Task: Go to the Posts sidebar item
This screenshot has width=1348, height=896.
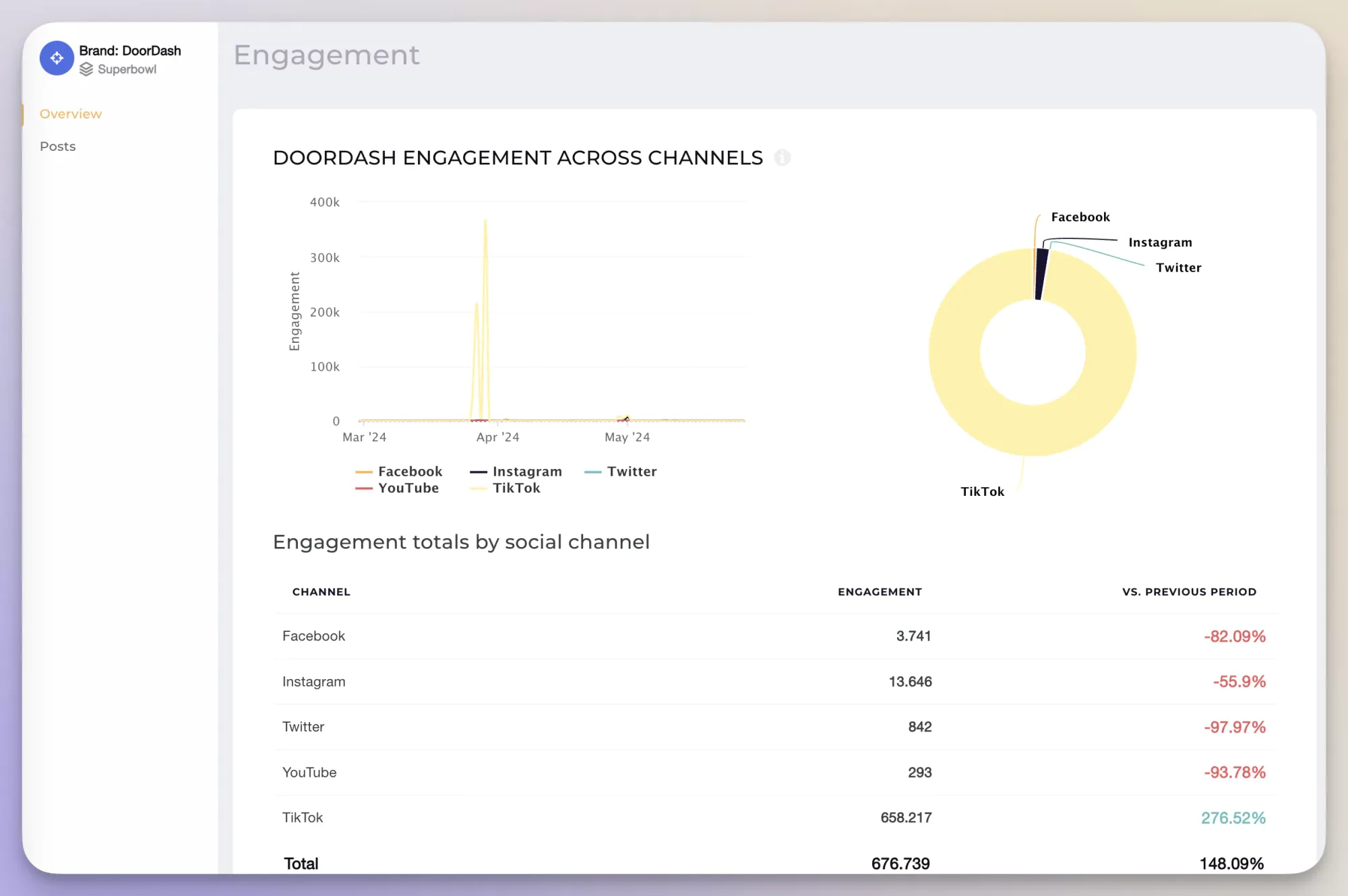Action: (x=58, y=146)
